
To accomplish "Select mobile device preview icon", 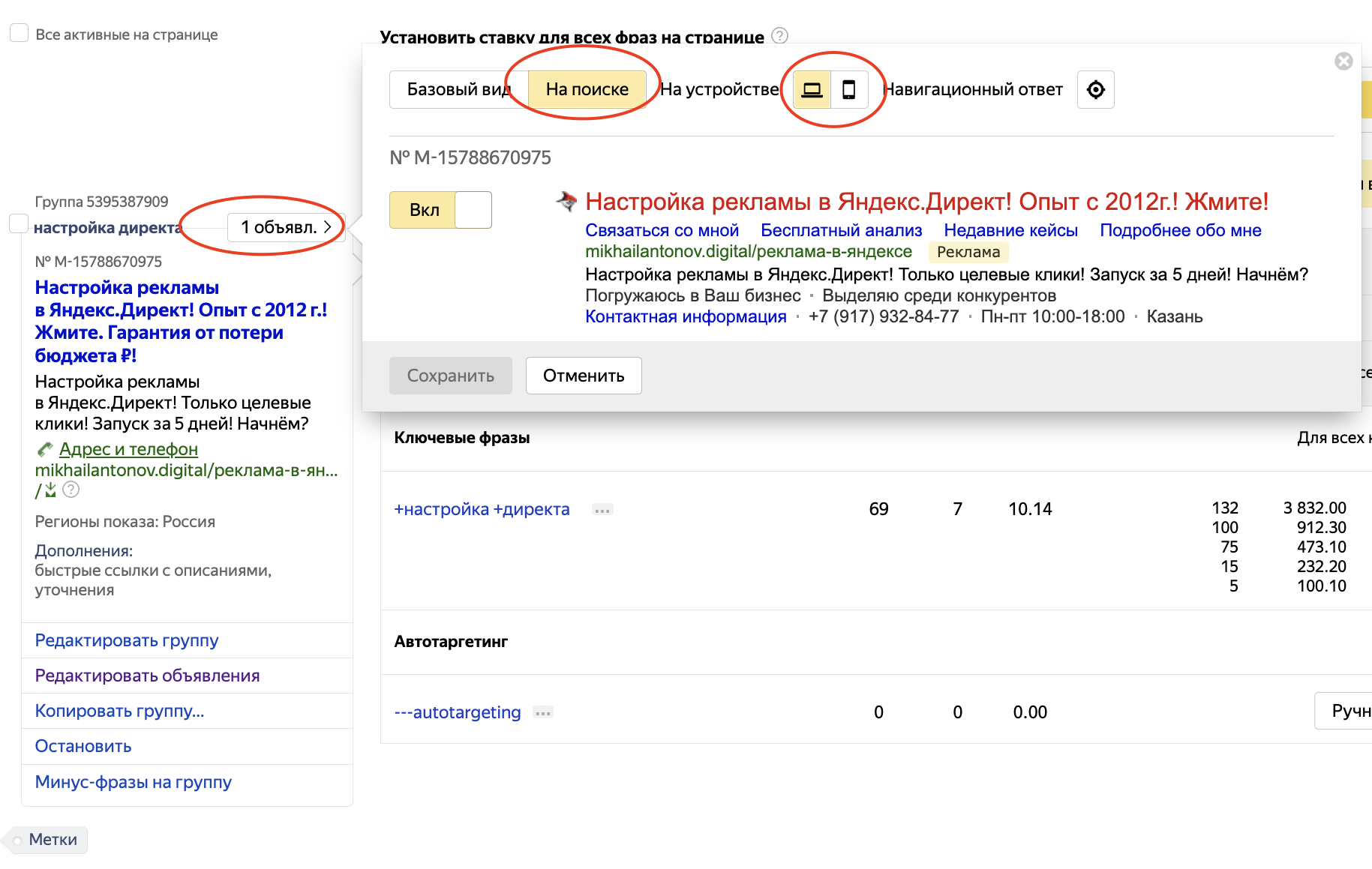I will [x=849, y=90].
